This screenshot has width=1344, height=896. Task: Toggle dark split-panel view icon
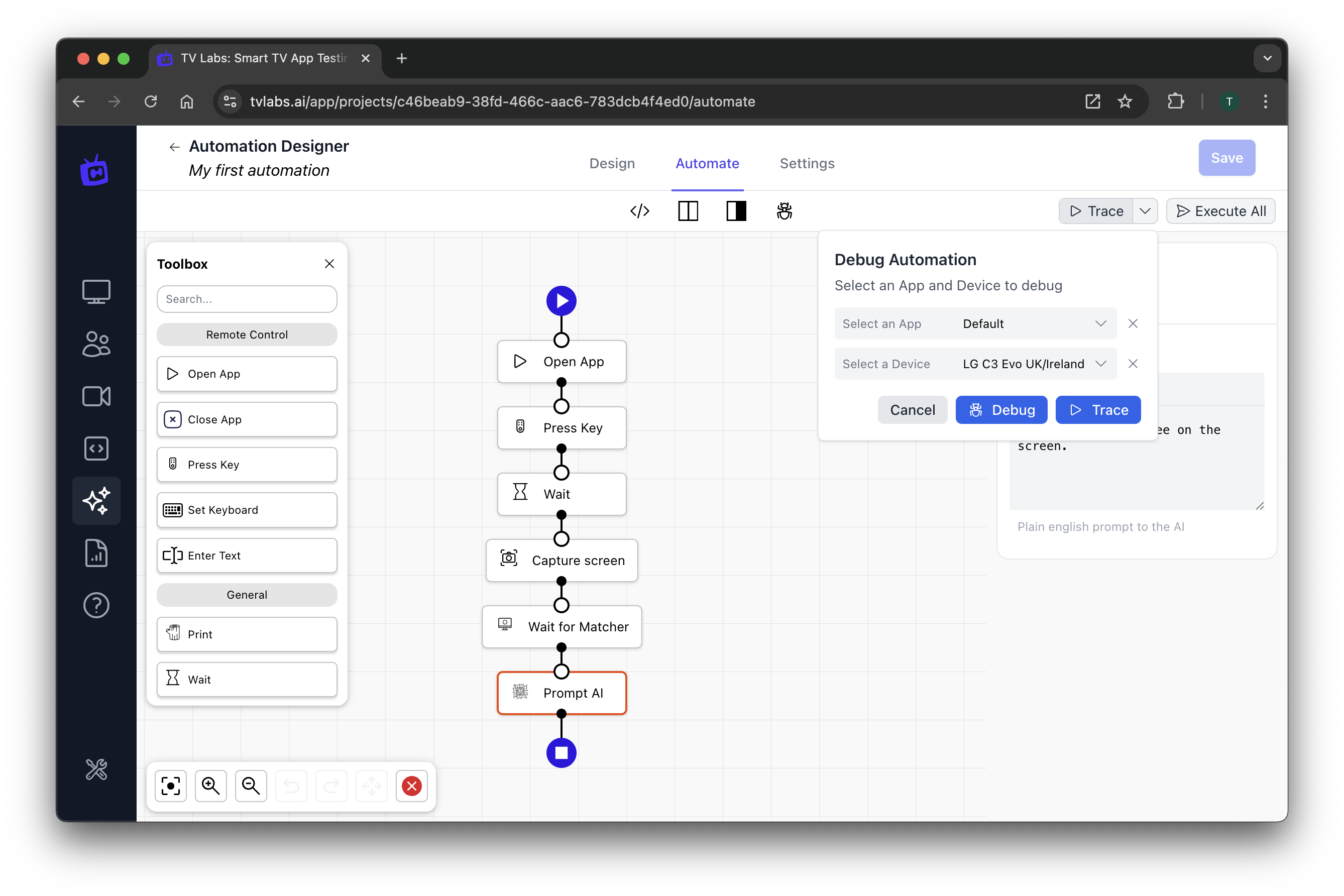point(735,211)
